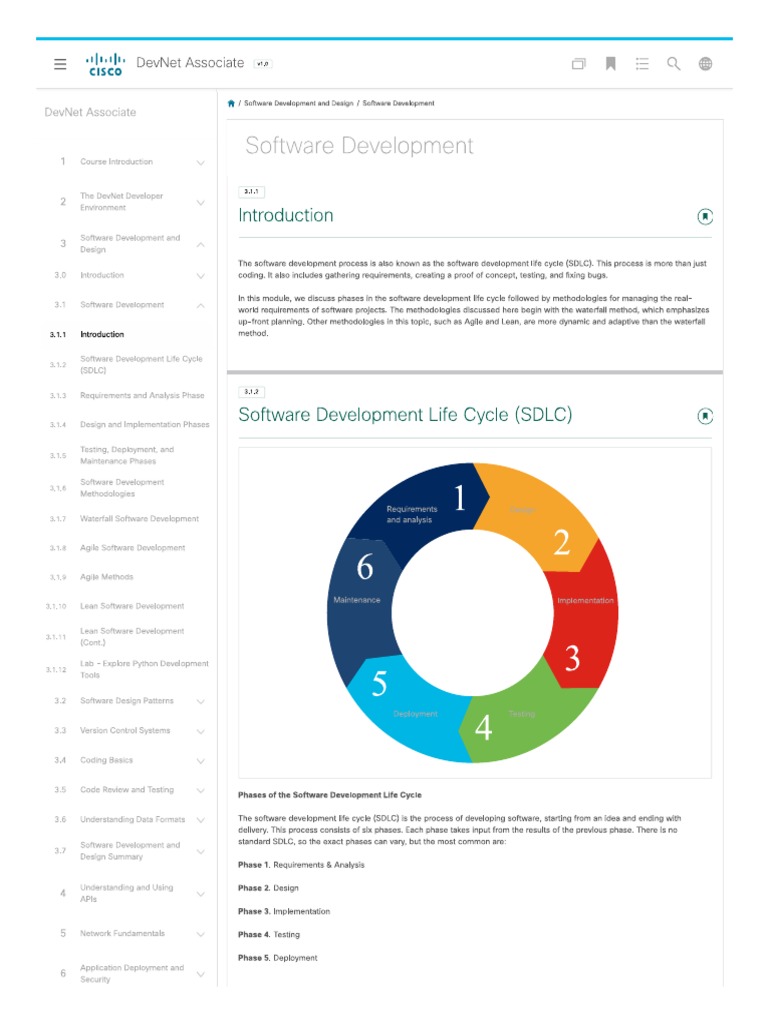Bookmark the Software Development Life Cycle section
Screen dimensions: 768x1024
pyautogui.click(x=705, y=415)
